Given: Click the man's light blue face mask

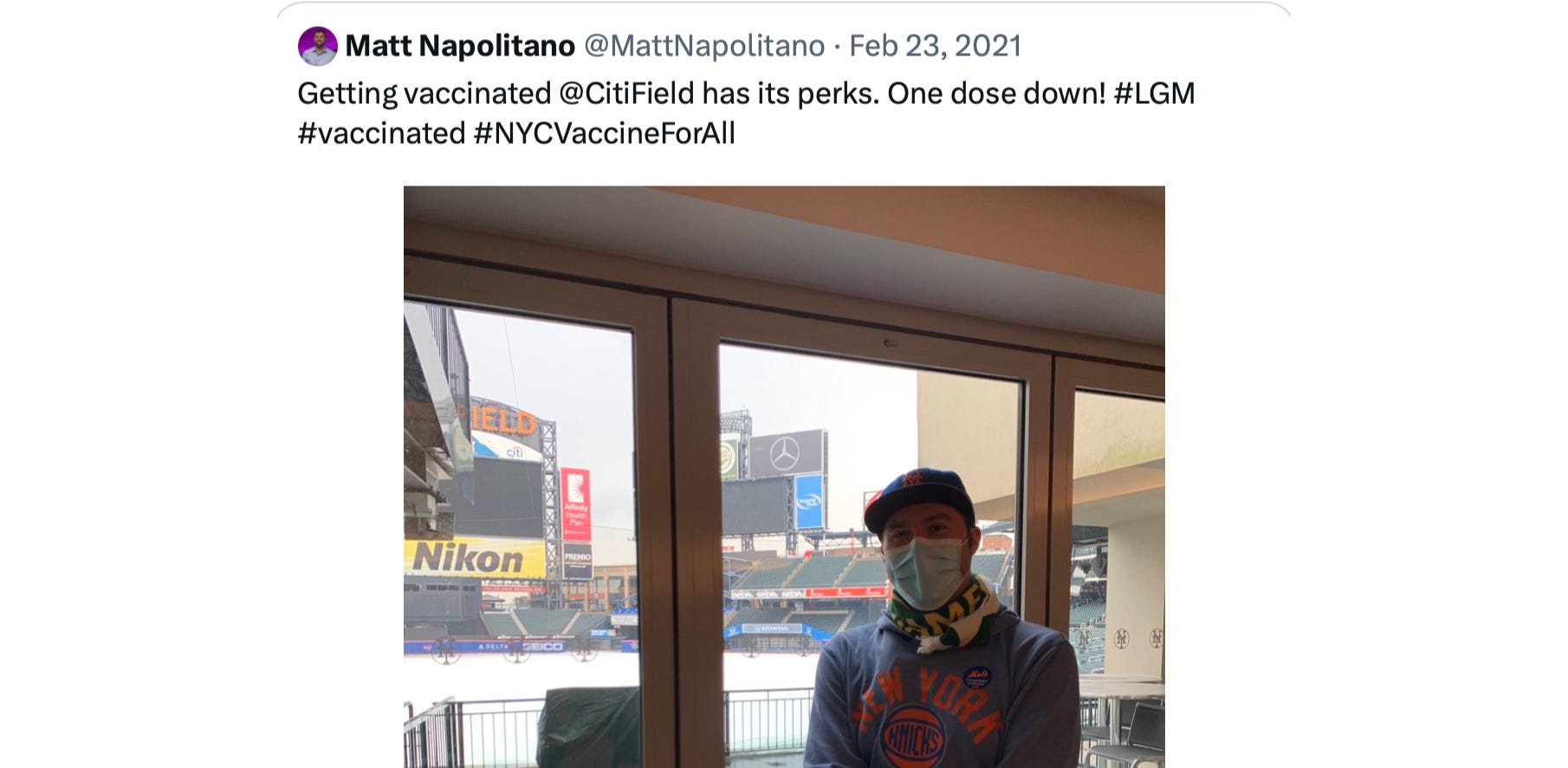Looking at the screenshot, I should 929,569.
